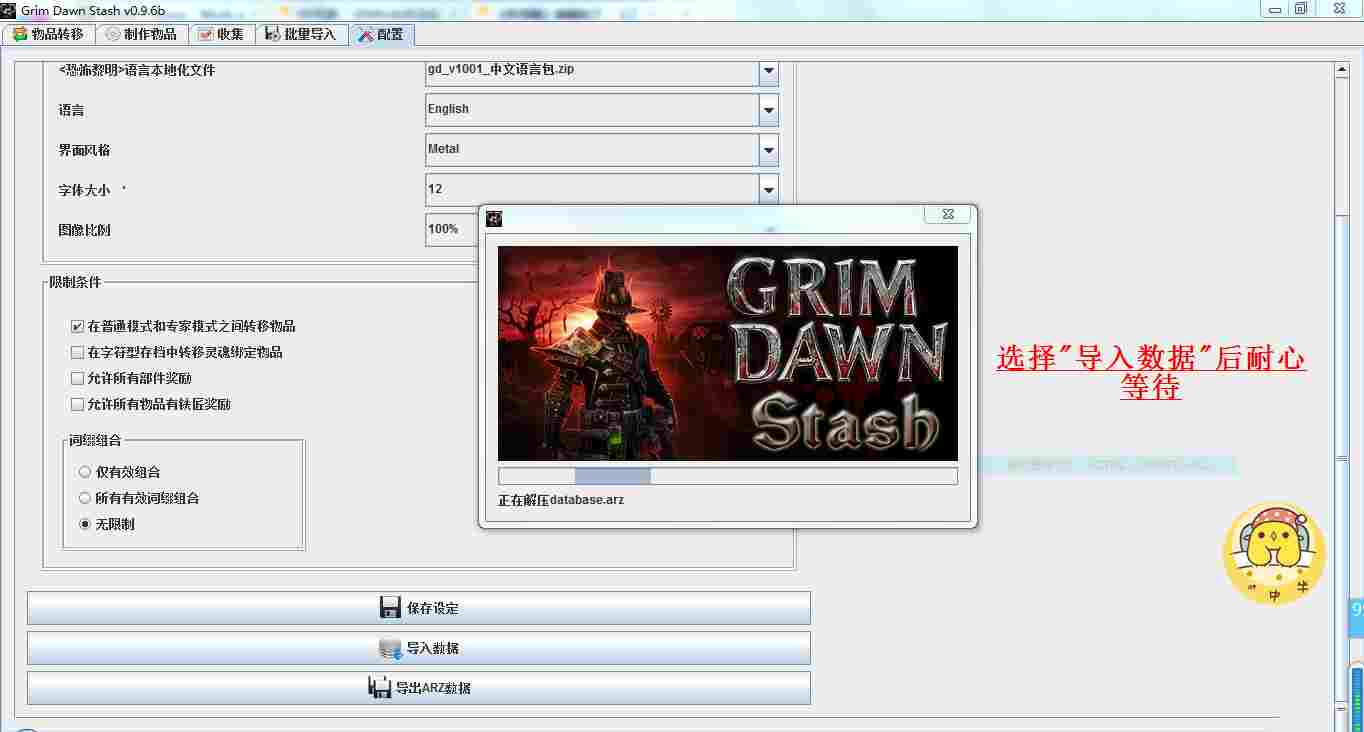
Task: Select 仅有效组合 radio button
Action: point(85,472)
